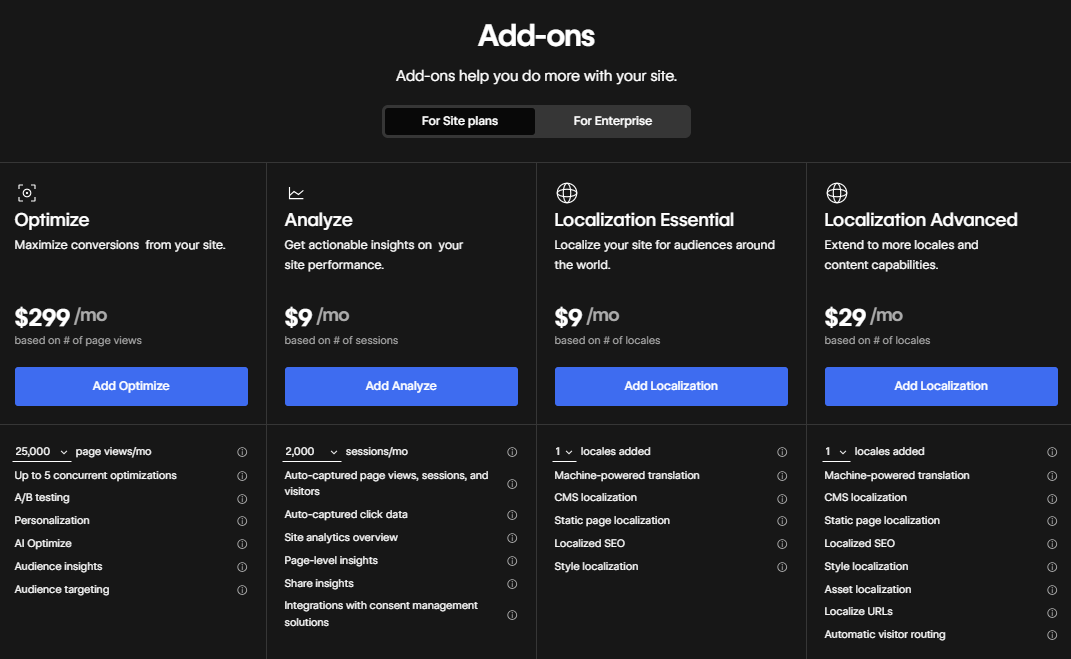Open the 25,000 page views dropdown
Screen dimensions: 1071x659
pyautogui.click(x=40, y=451)
